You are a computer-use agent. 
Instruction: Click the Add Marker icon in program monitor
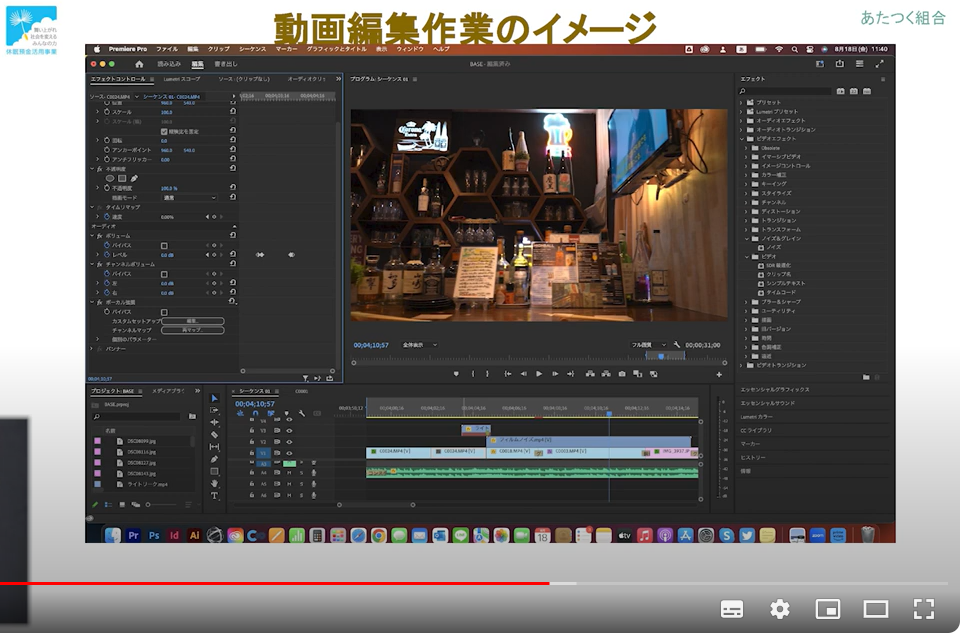pos(456,373)
